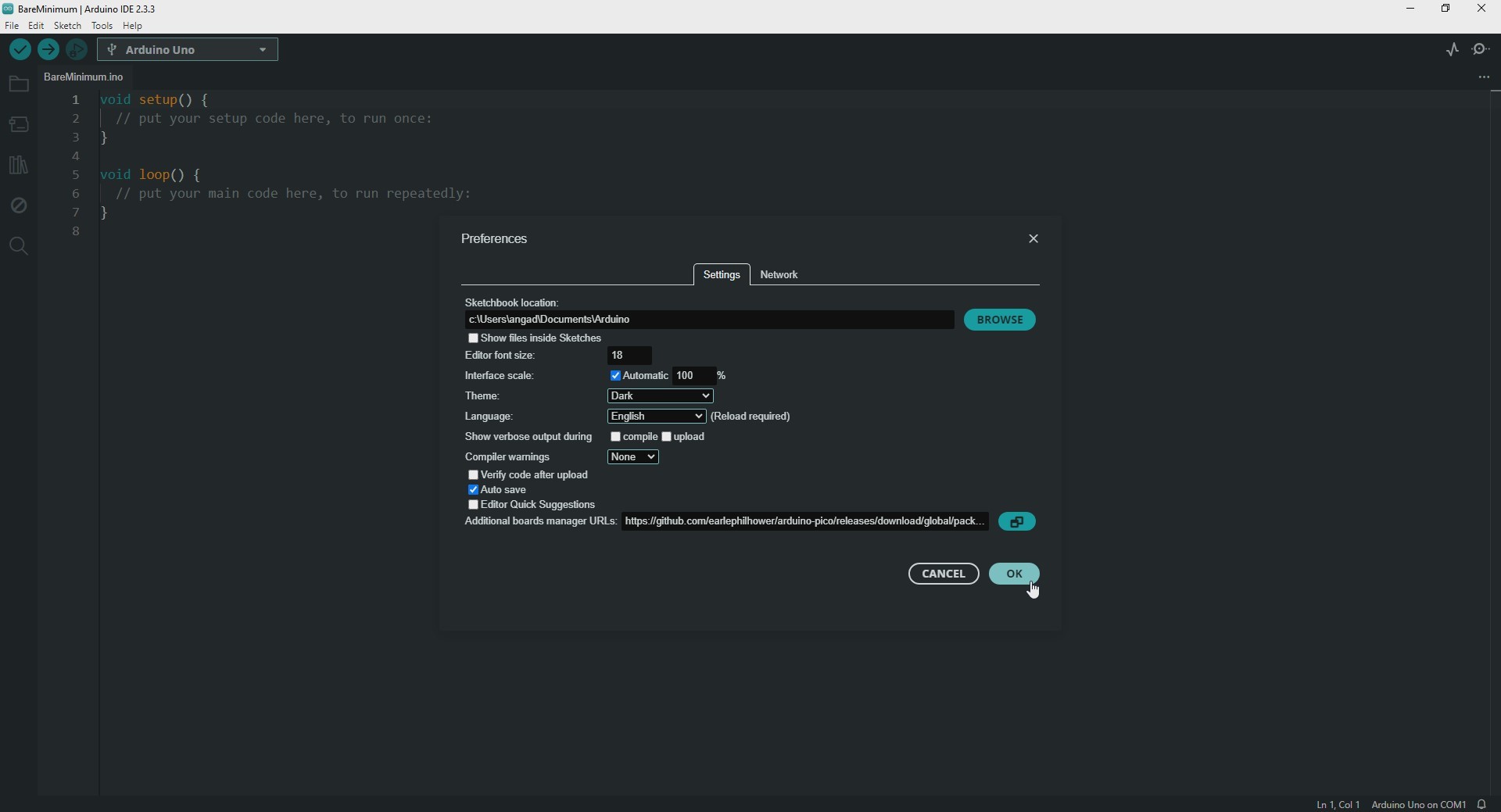Open the editor tab overflow menu
This screenshot has width=1501, height=812.
(1484, 78)
